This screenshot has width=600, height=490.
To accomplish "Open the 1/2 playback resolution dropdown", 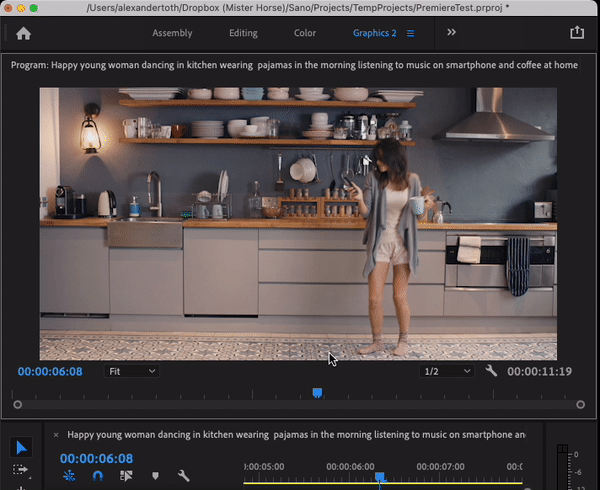I will click(447, 371).
